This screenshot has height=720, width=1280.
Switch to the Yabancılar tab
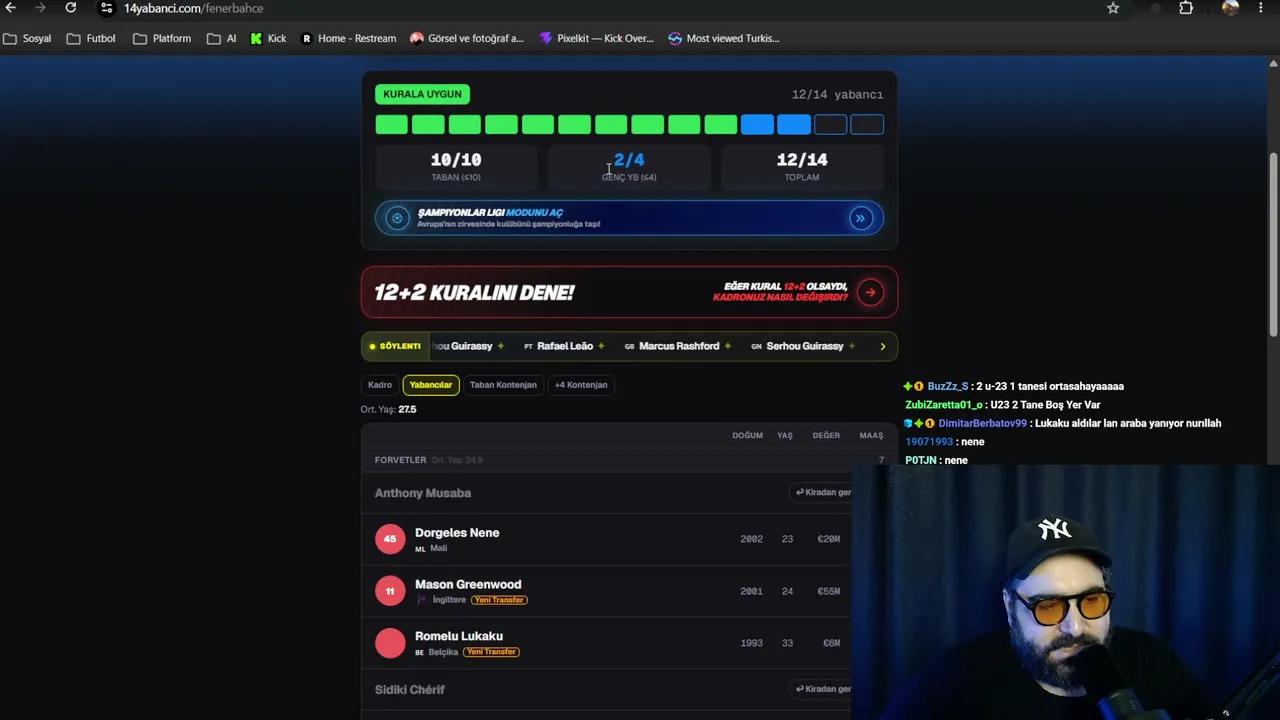click(431, 385)
